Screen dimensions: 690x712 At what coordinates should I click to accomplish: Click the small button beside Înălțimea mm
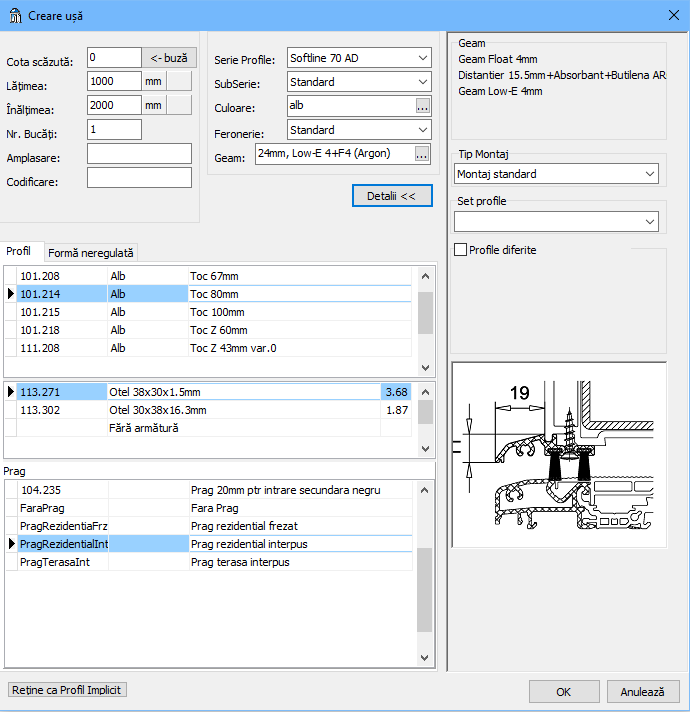(179, 106)
